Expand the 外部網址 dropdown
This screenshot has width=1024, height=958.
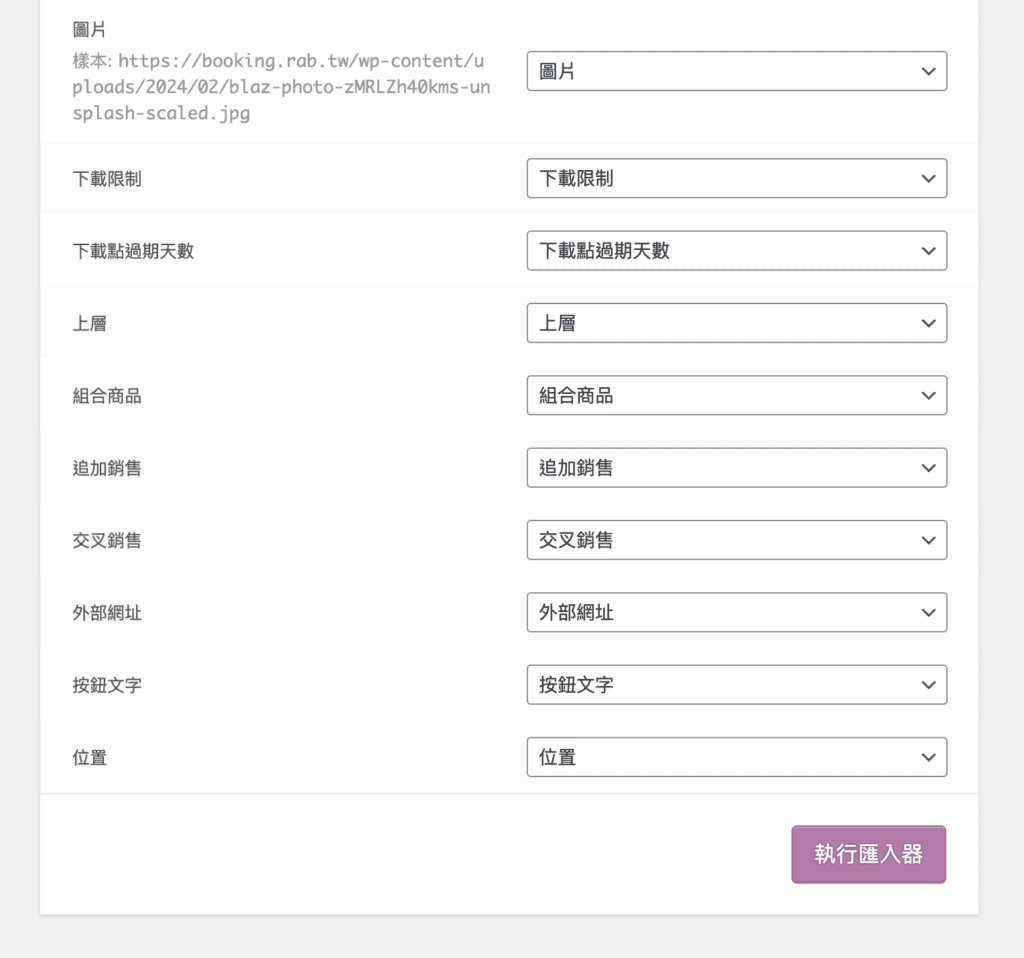click(x=737, y=612)
